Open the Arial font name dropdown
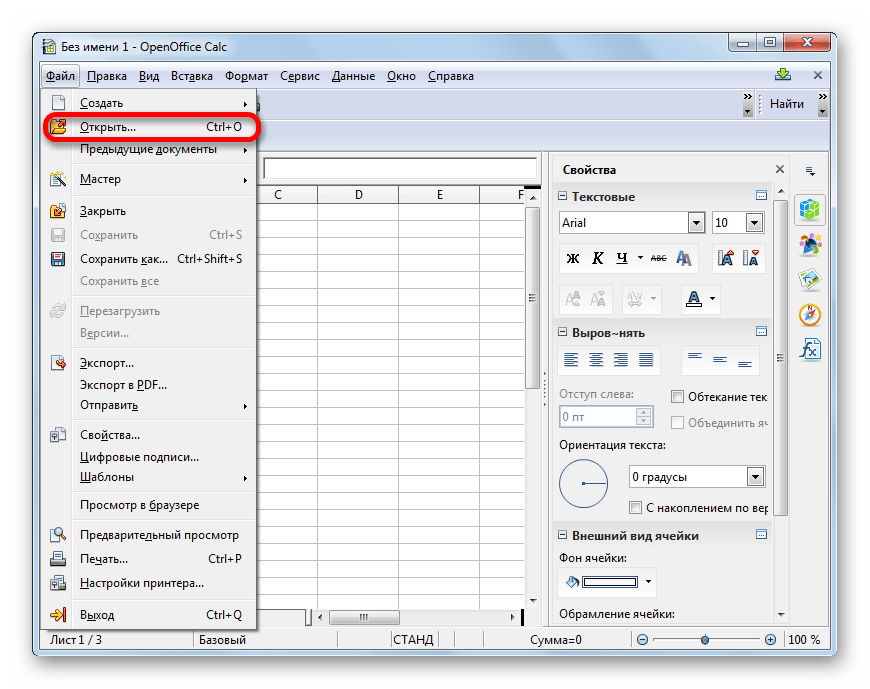 pos(696,223)
